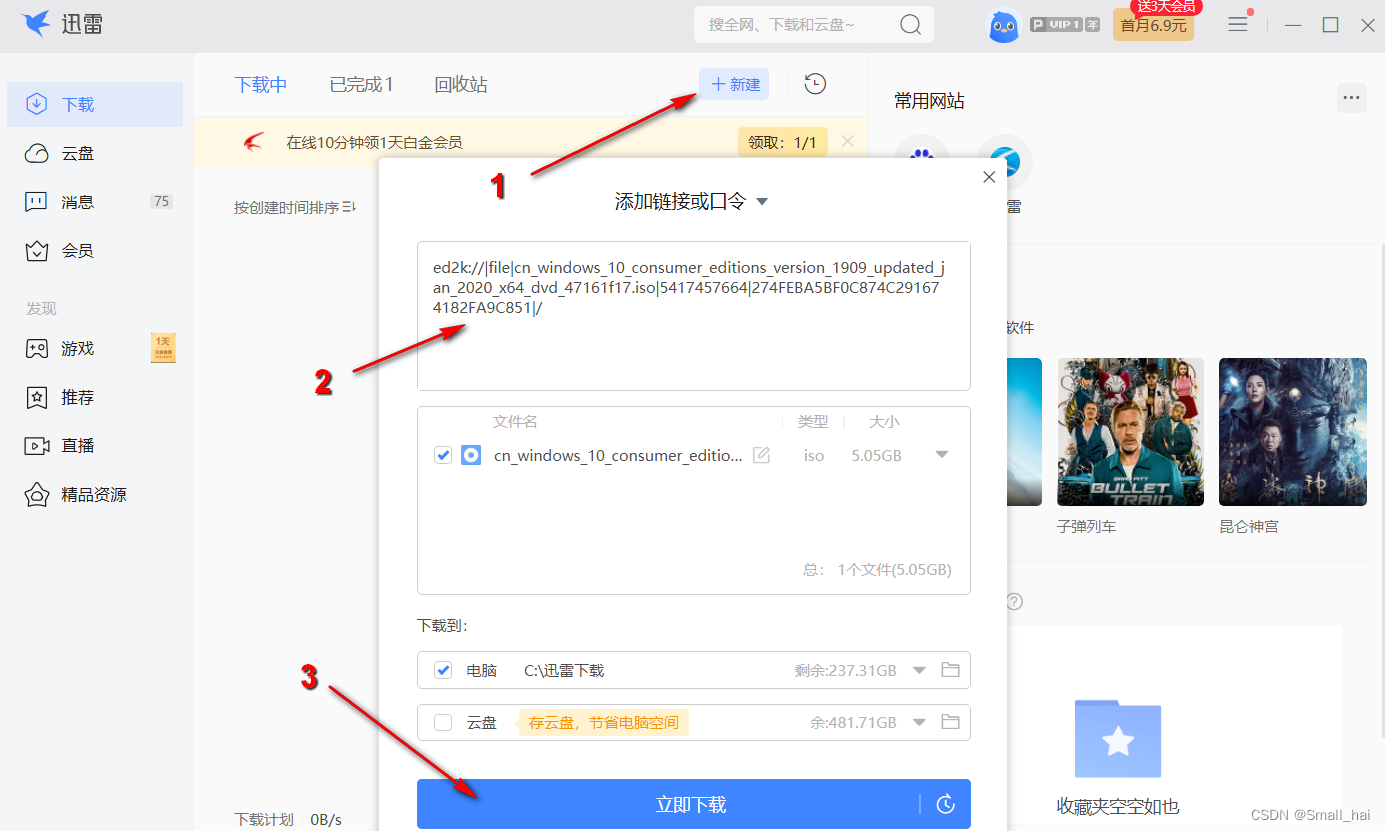Click the 下载计划 status bar entry
The width and height of the screenshot is (1385, 831).
click(x=264, y=819)
